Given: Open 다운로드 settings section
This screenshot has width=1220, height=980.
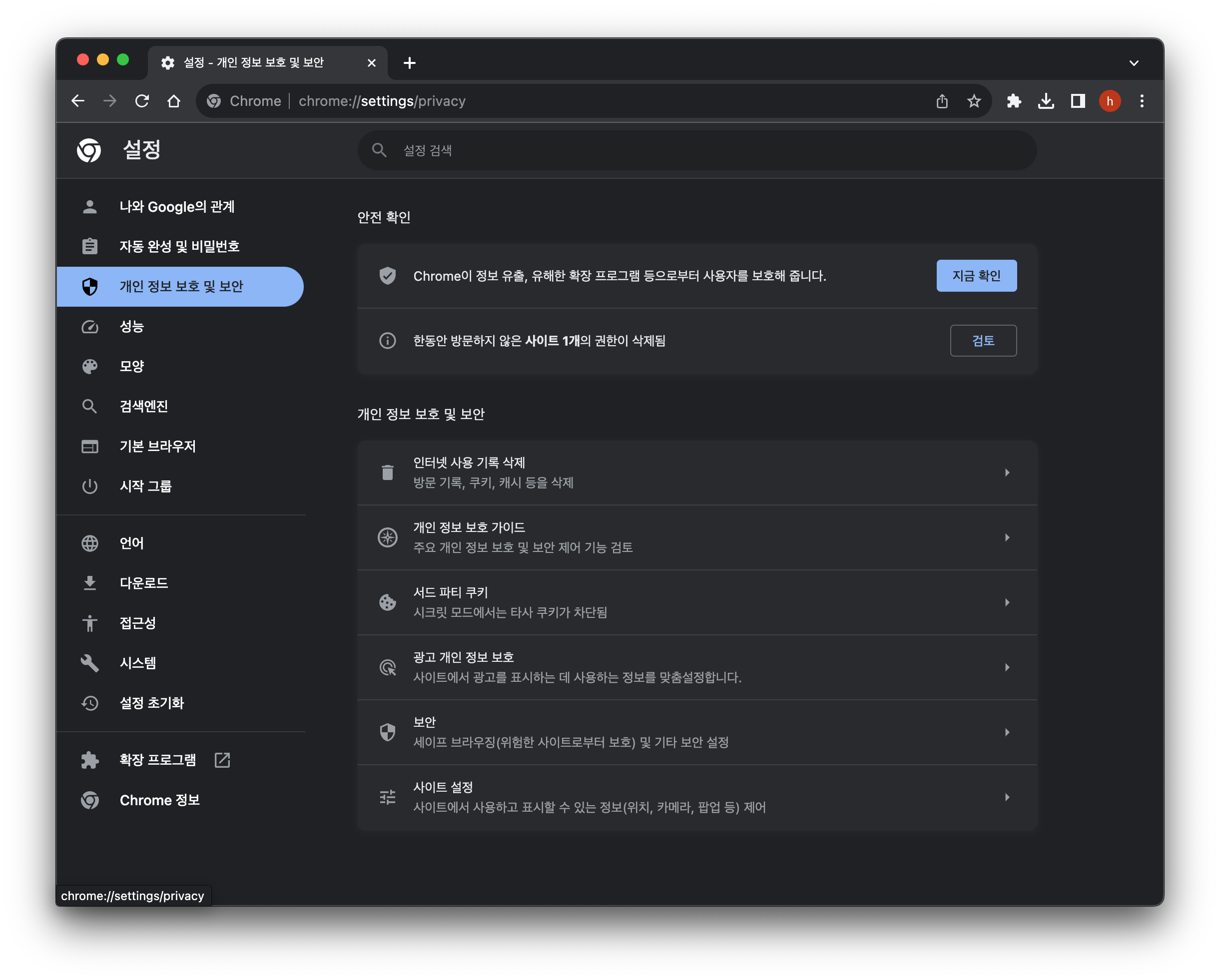Looking at the screenshot, I should (144, 583).
